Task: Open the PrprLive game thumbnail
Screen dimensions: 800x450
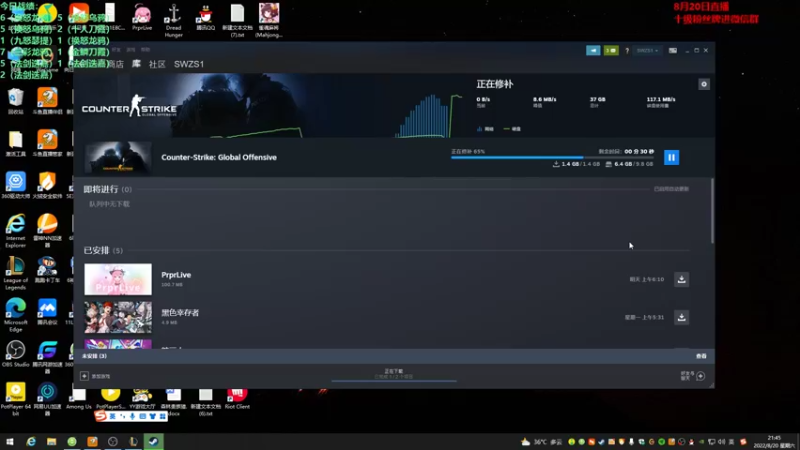Action: click(118, 279)
